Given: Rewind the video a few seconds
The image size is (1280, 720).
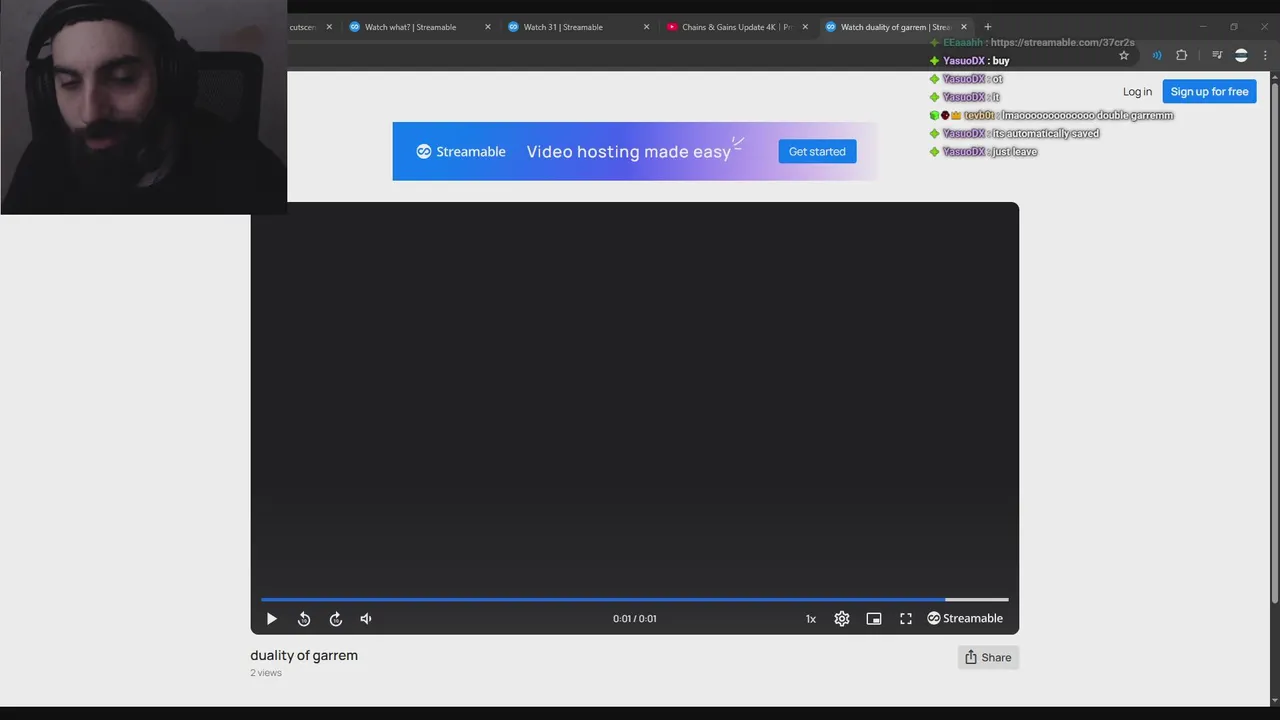Looking at the screenshot, I should click(304, 619).
